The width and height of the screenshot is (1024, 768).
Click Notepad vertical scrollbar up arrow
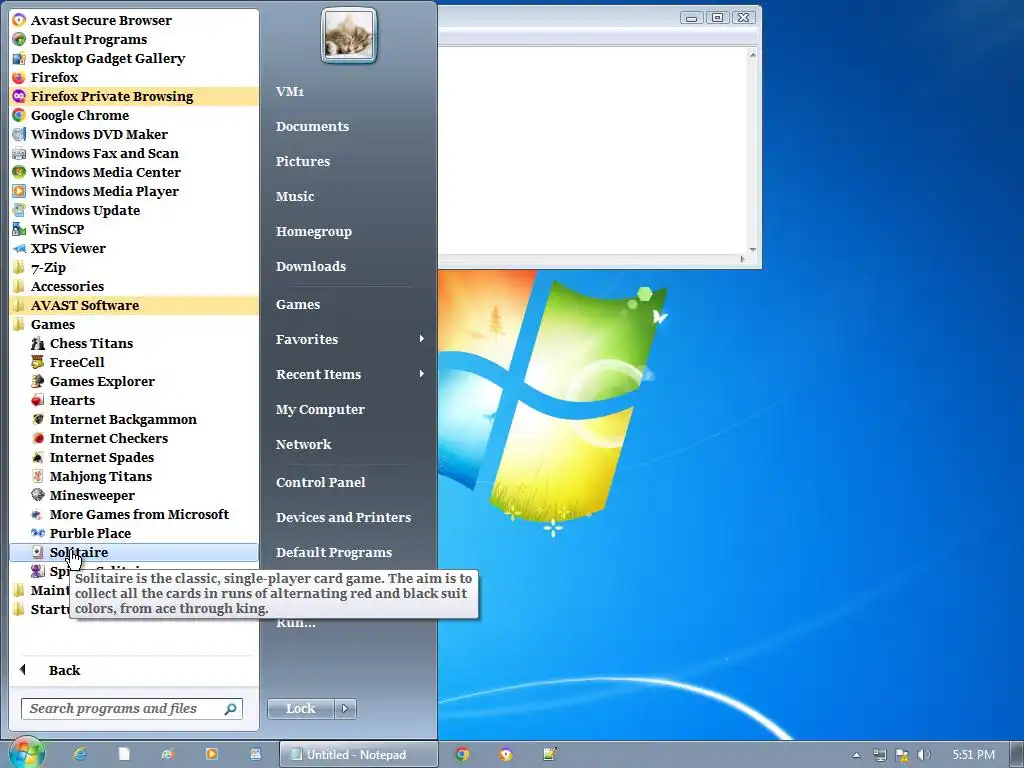pos(752,56)
